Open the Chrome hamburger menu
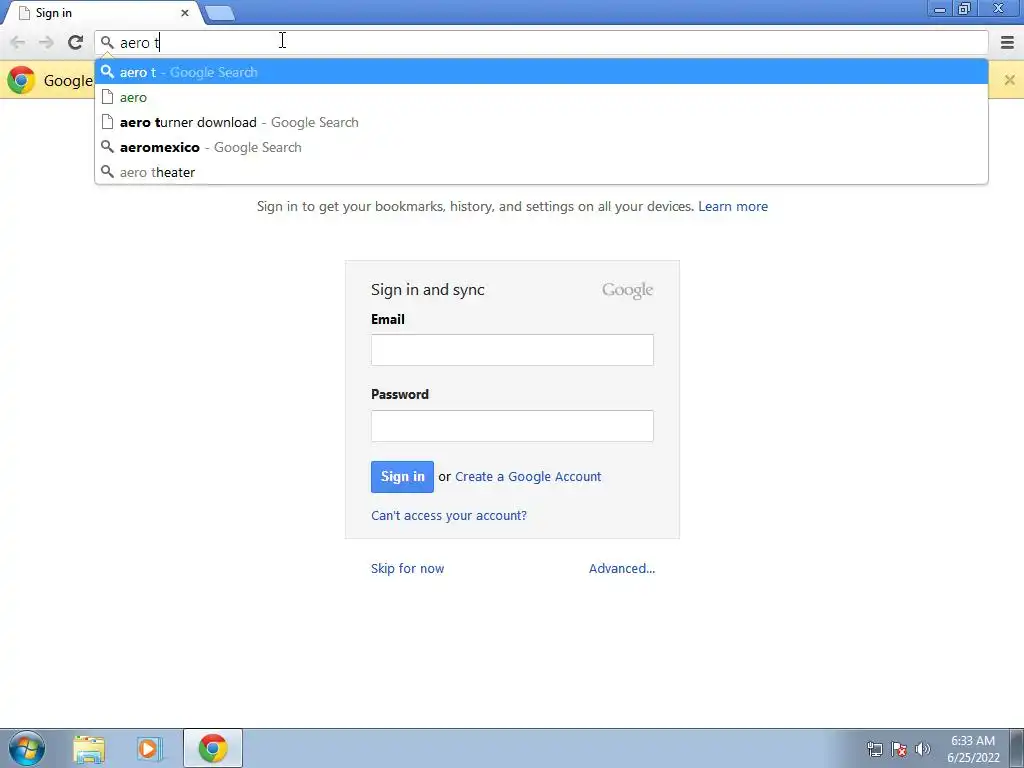The height and width of the screenshot is (768, 1024). click(1007, 42)
